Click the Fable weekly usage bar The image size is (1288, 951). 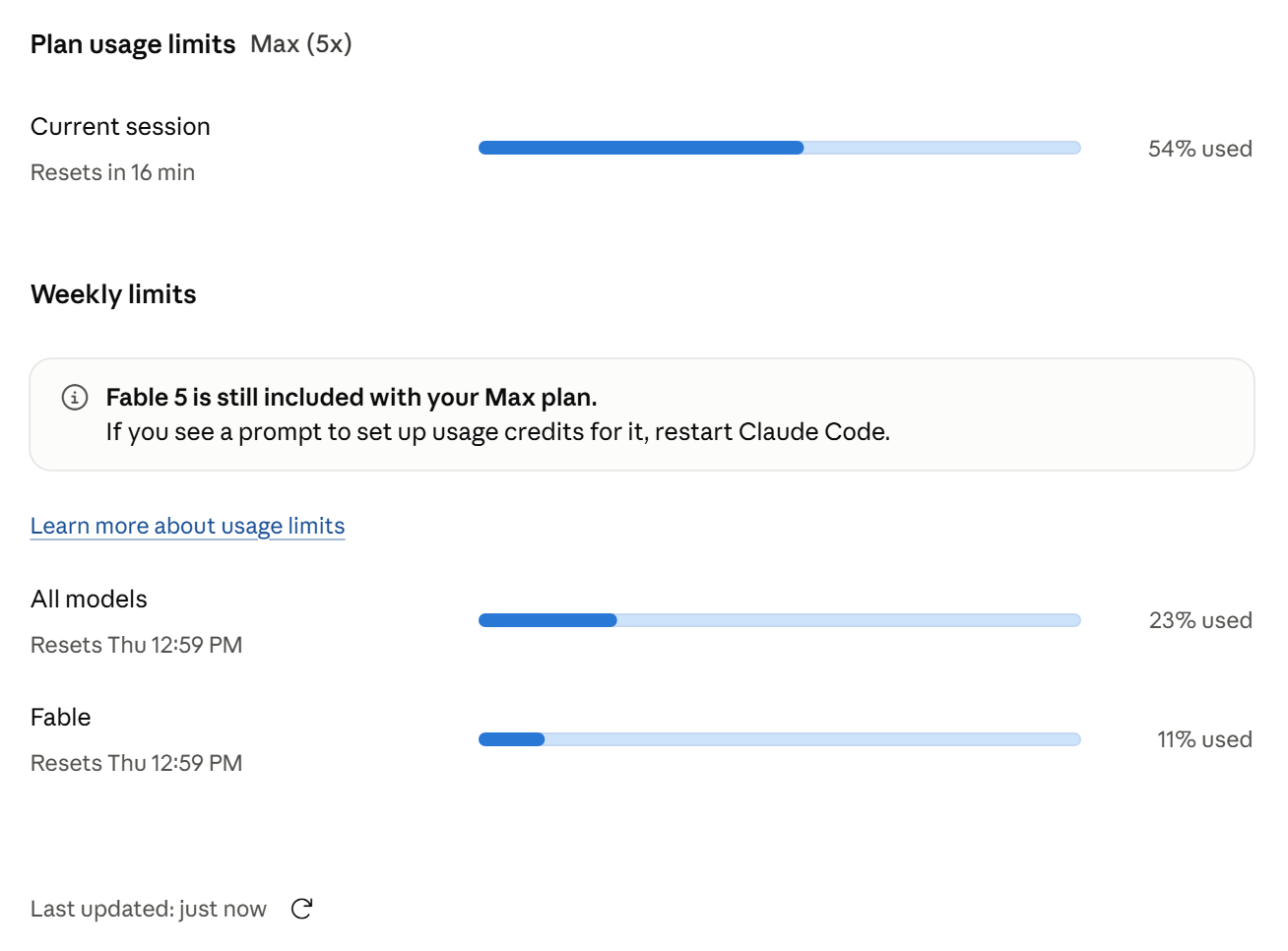pyautogui.click(x=779, y=739)
